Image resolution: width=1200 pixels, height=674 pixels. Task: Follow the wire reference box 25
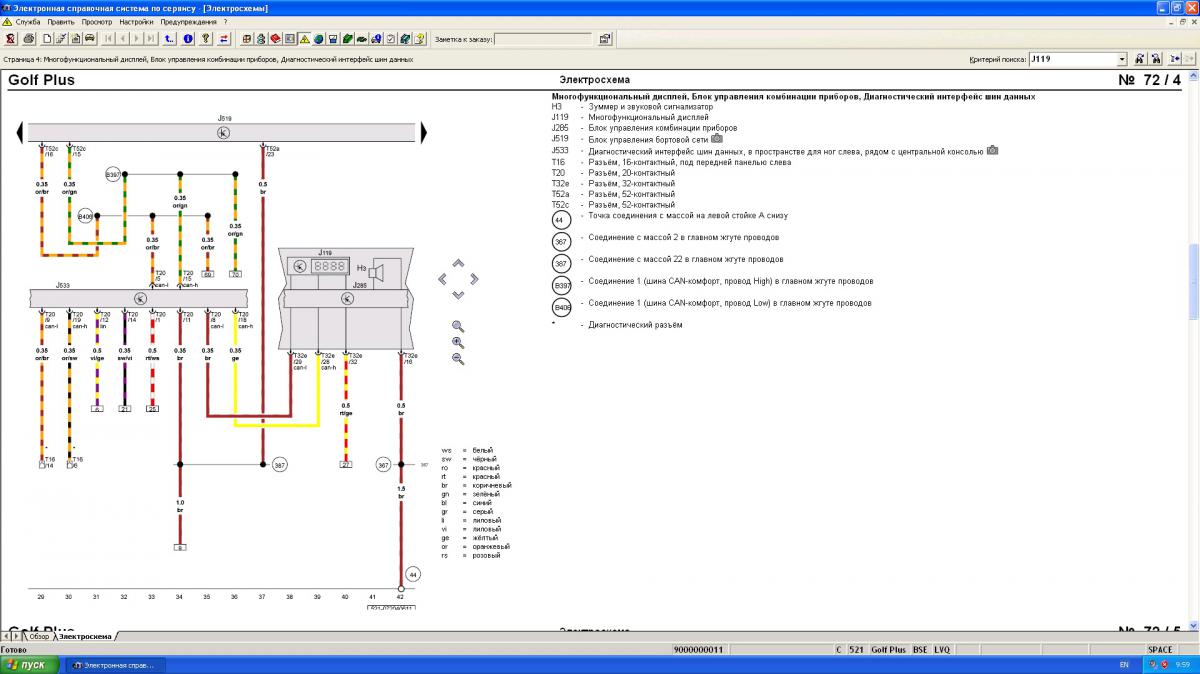(x=152, y=409)
